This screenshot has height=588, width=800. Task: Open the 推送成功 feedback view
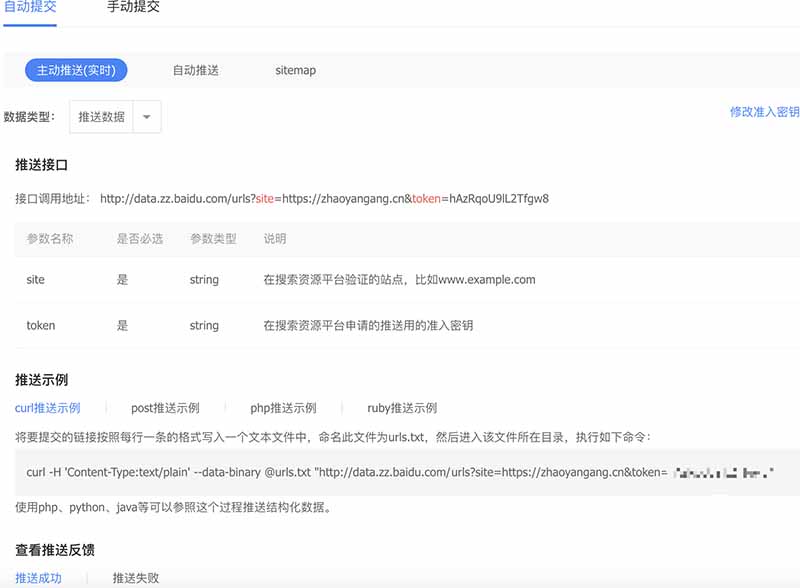coord(37,578)
